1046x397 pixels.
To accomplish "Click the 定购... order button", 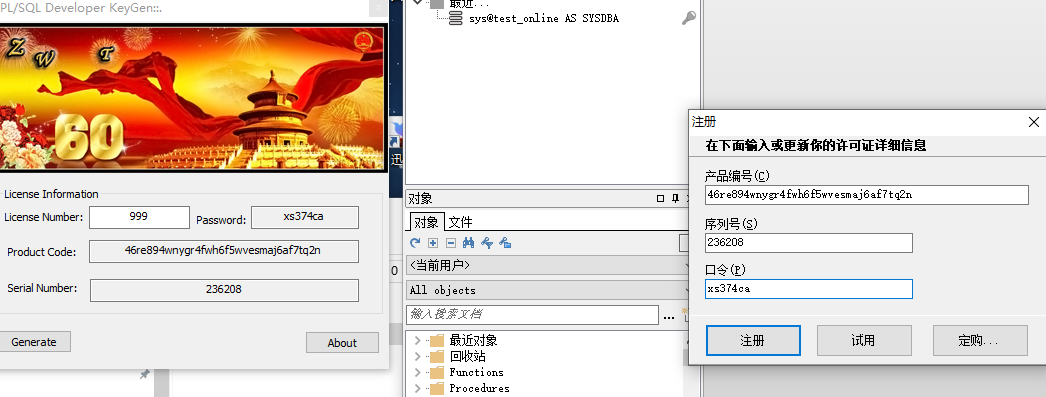I will point(979,340).
